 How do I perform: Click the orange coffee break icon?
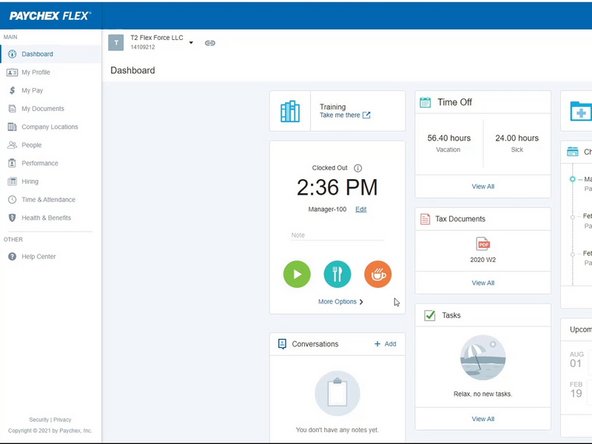click(x=378, y=274)
